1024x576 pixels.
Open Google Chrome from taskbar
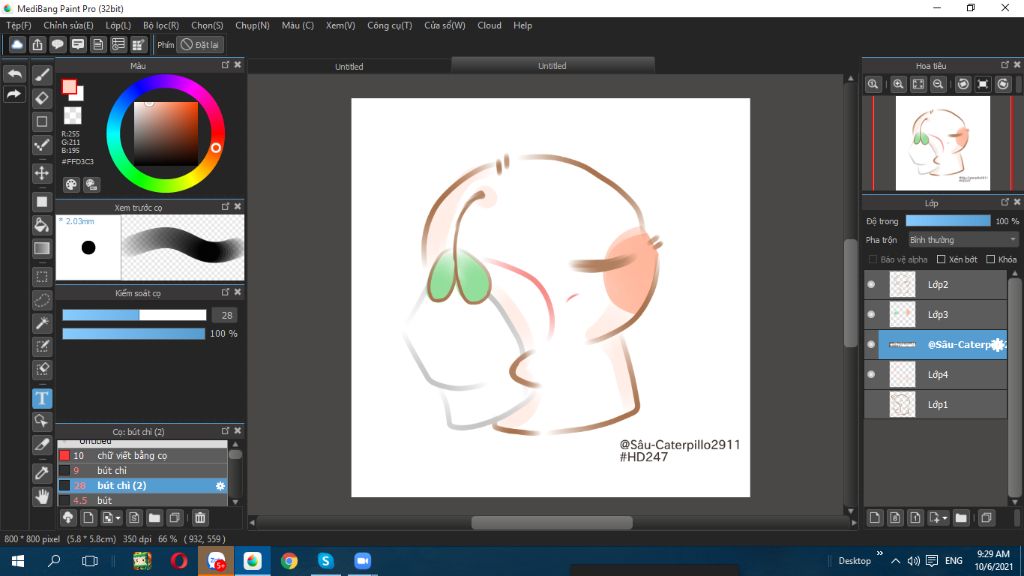289,561
